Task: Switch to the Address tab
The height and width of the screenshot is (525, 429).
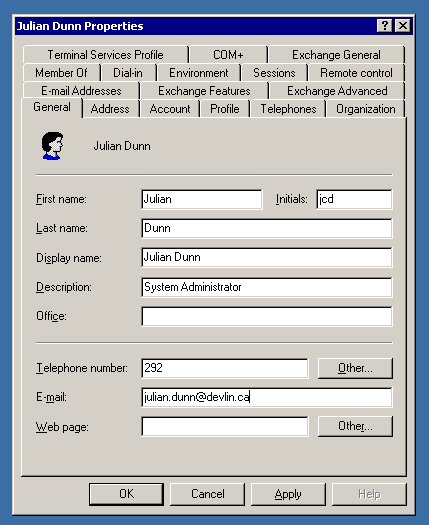Action: pos(110,109)
